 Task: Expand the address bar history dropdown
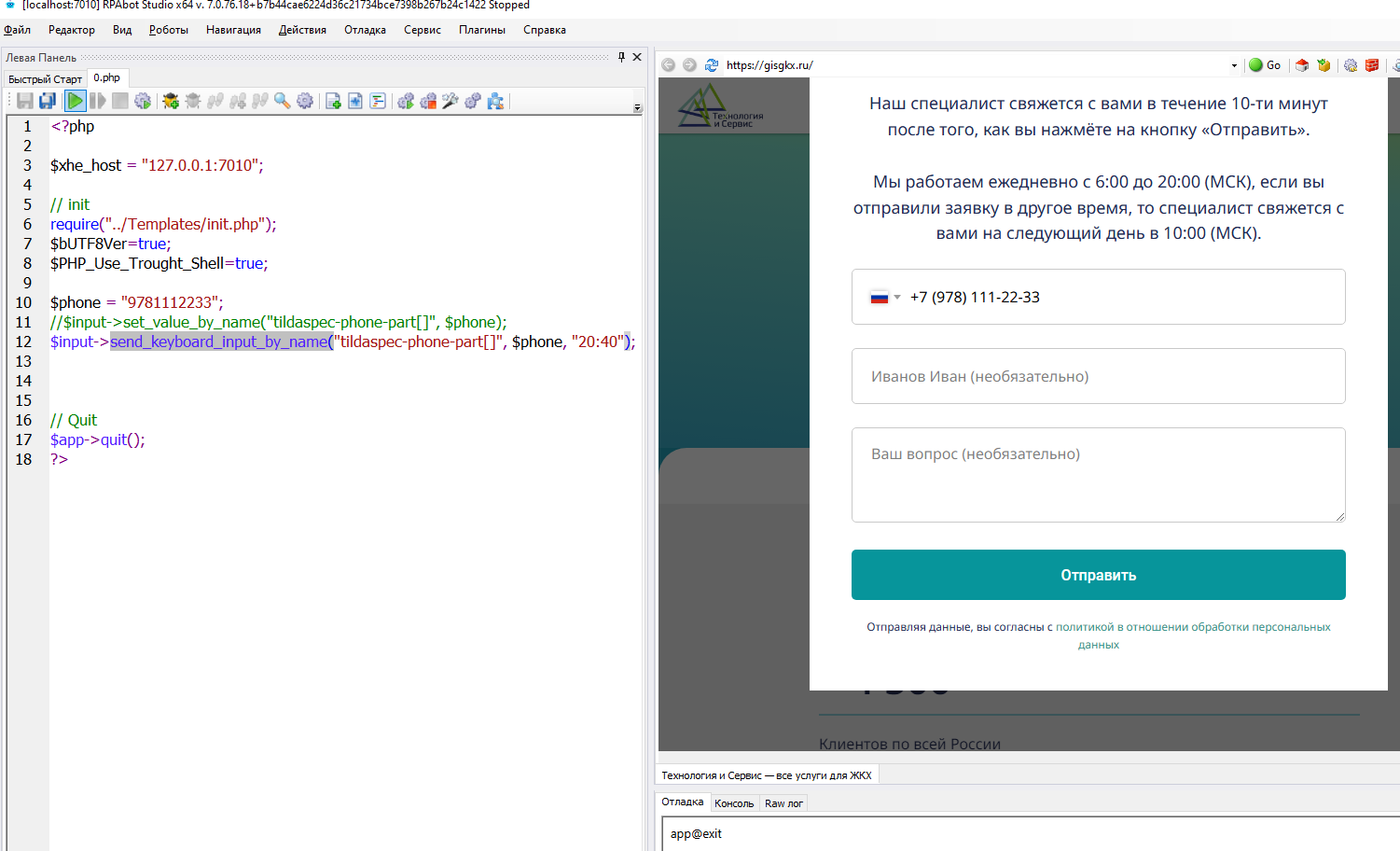pos(1234,65)
